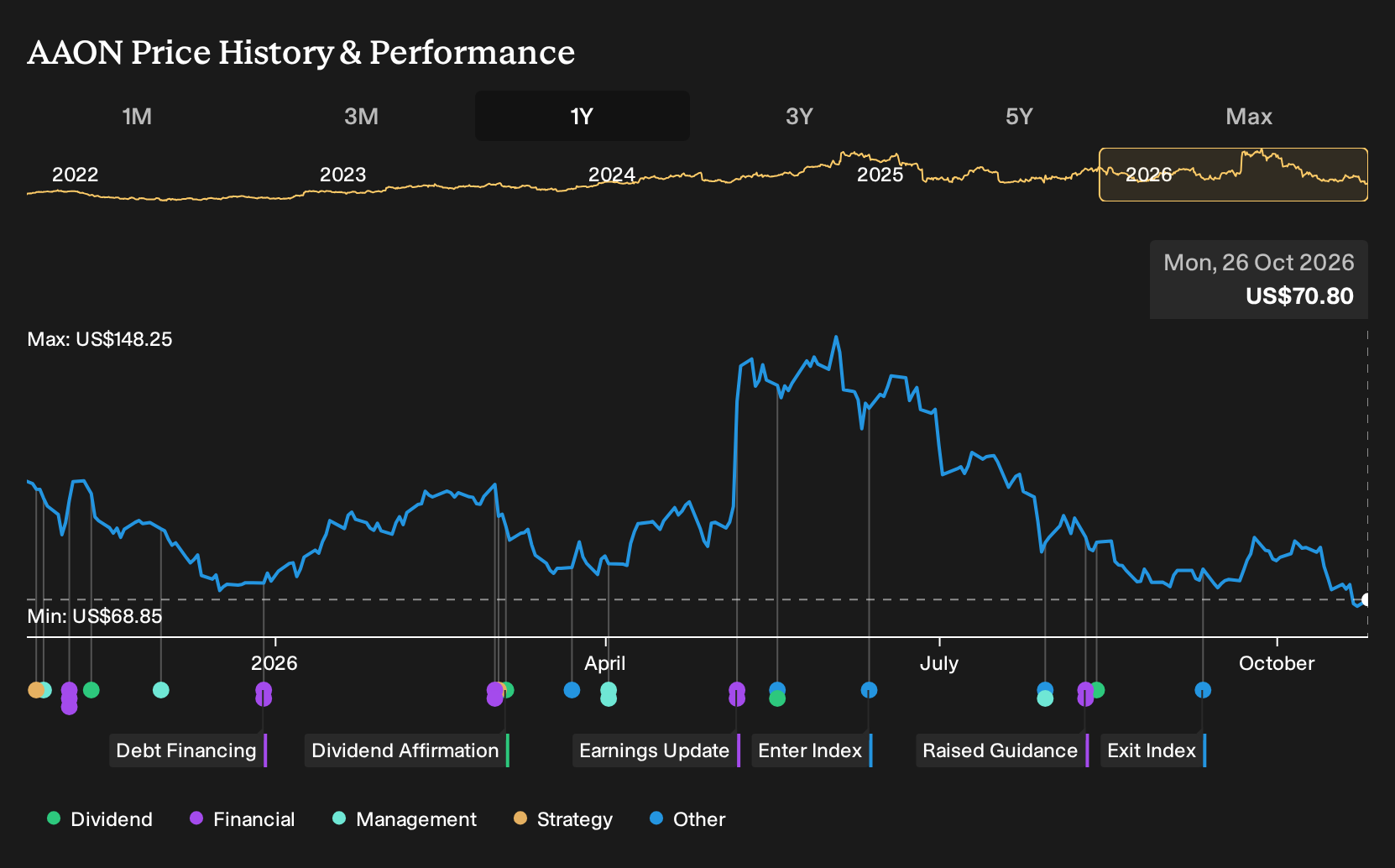
Task: Open the Raised Guidance event label
Action: coord(1002,750)
